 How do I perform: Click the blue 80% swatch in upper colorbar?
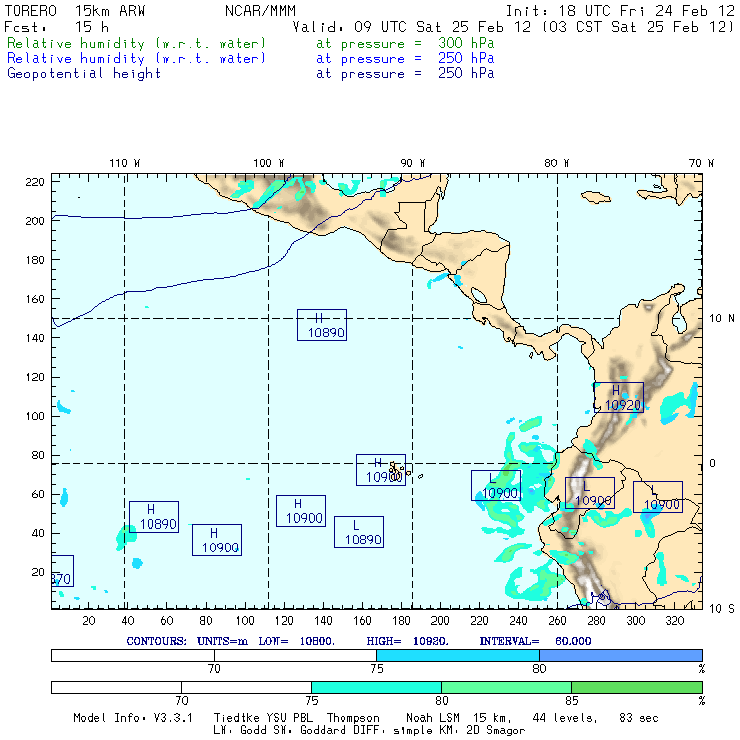pyautogui.click(x=620, y=655)
